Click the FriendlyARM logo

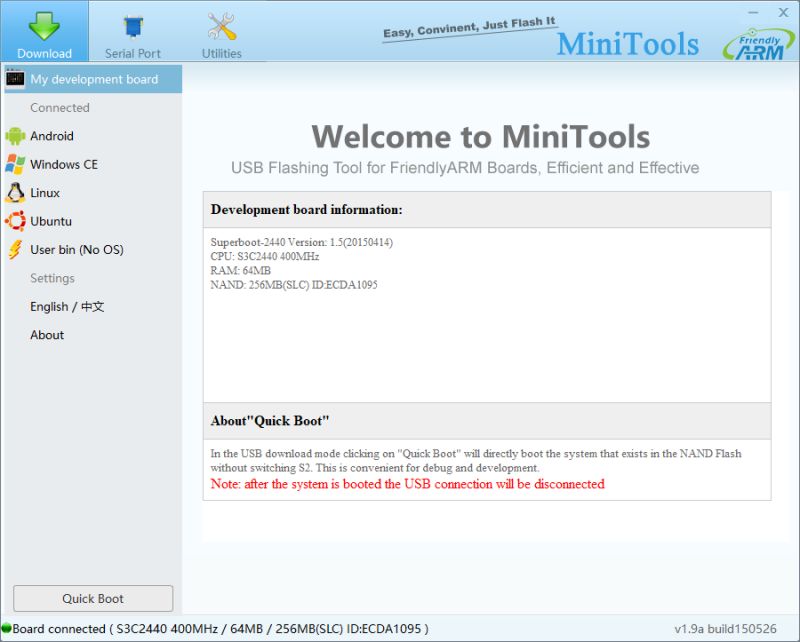click(759, 45)
